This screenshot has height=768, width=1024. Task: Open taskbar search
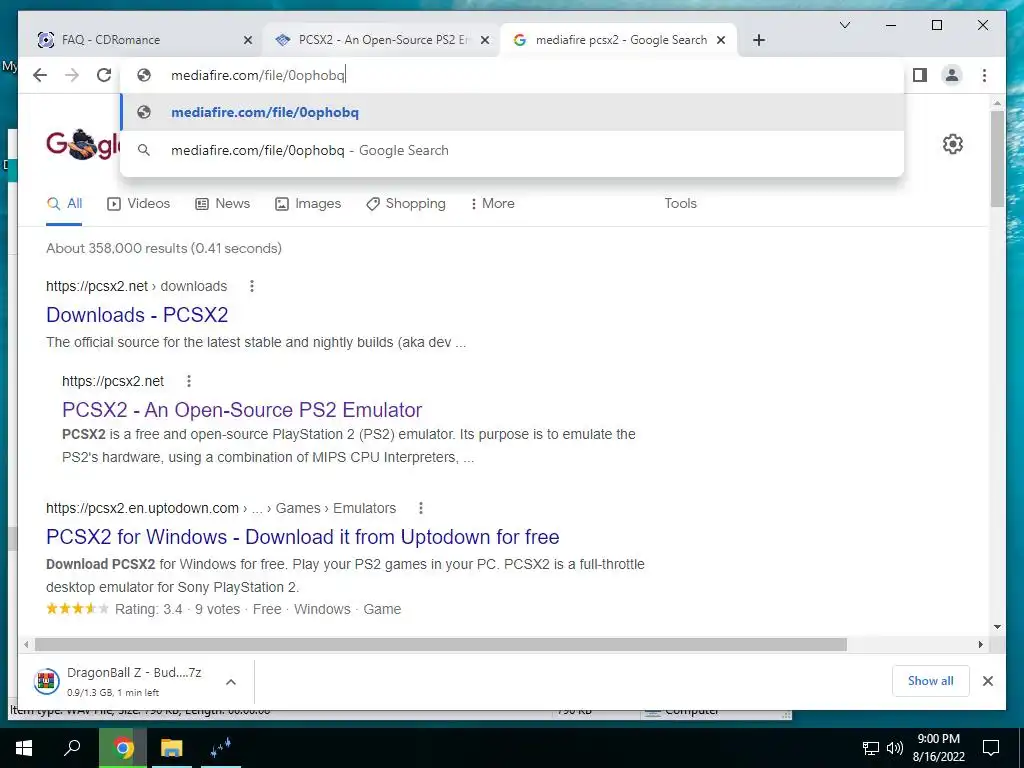coord(72,748)
